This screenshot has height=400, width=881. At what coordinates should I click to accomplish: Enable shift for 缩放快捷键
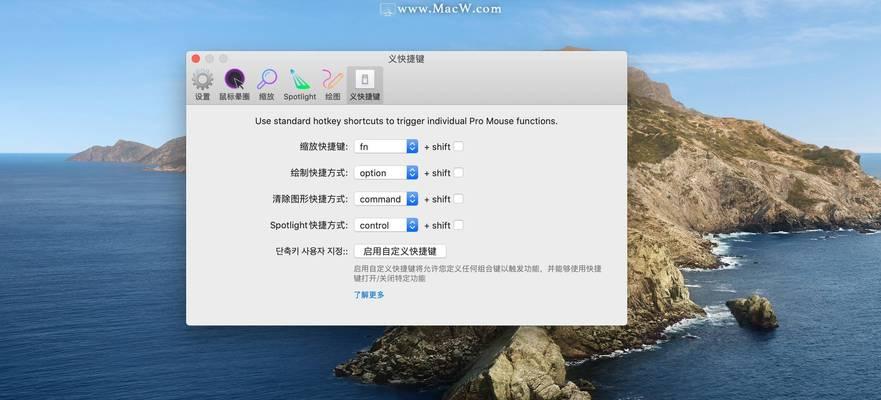pos(458,147)
